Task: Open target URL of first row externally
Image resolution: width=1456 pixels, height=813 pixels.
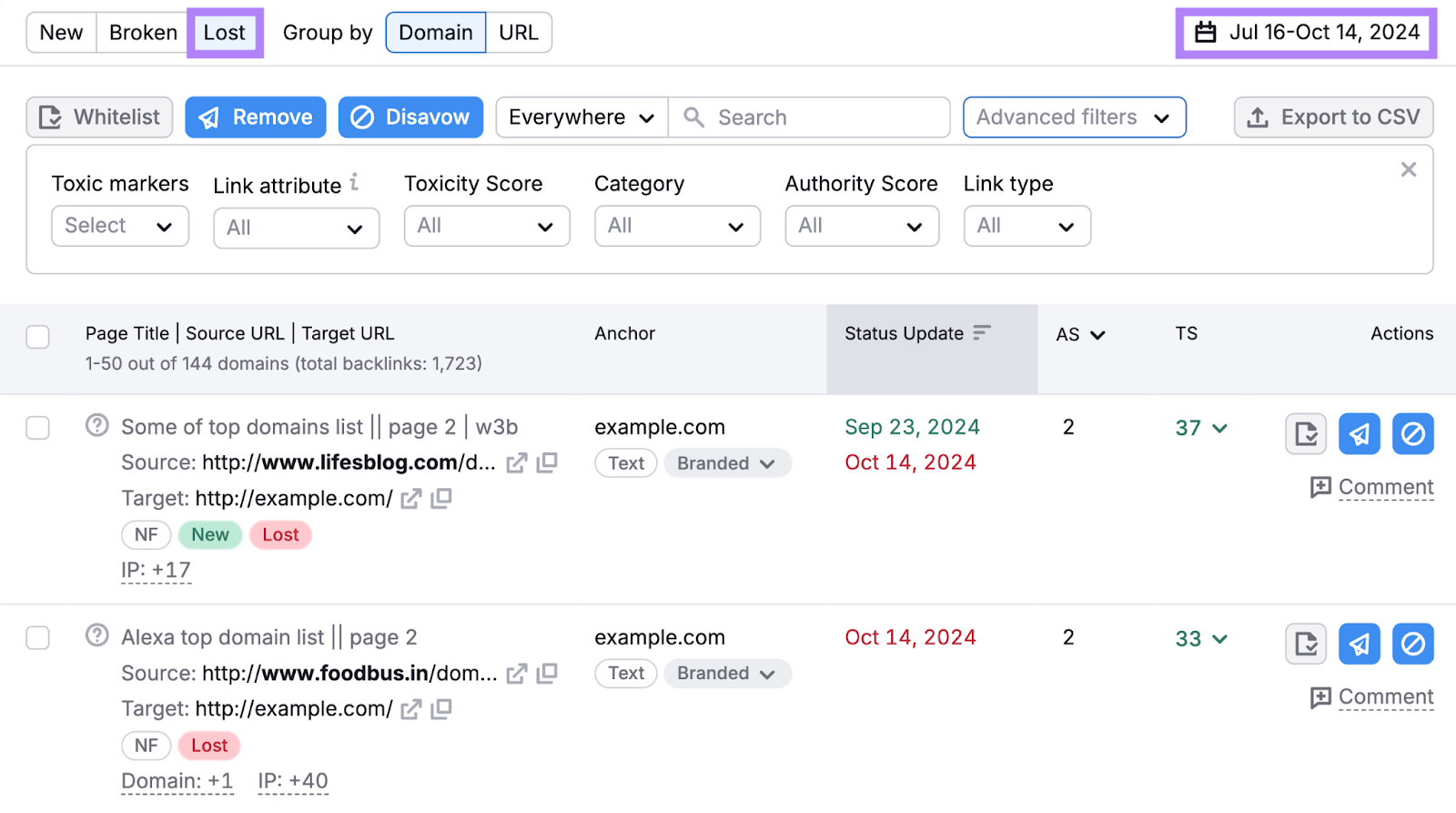Action: click(x=411, y=499)
